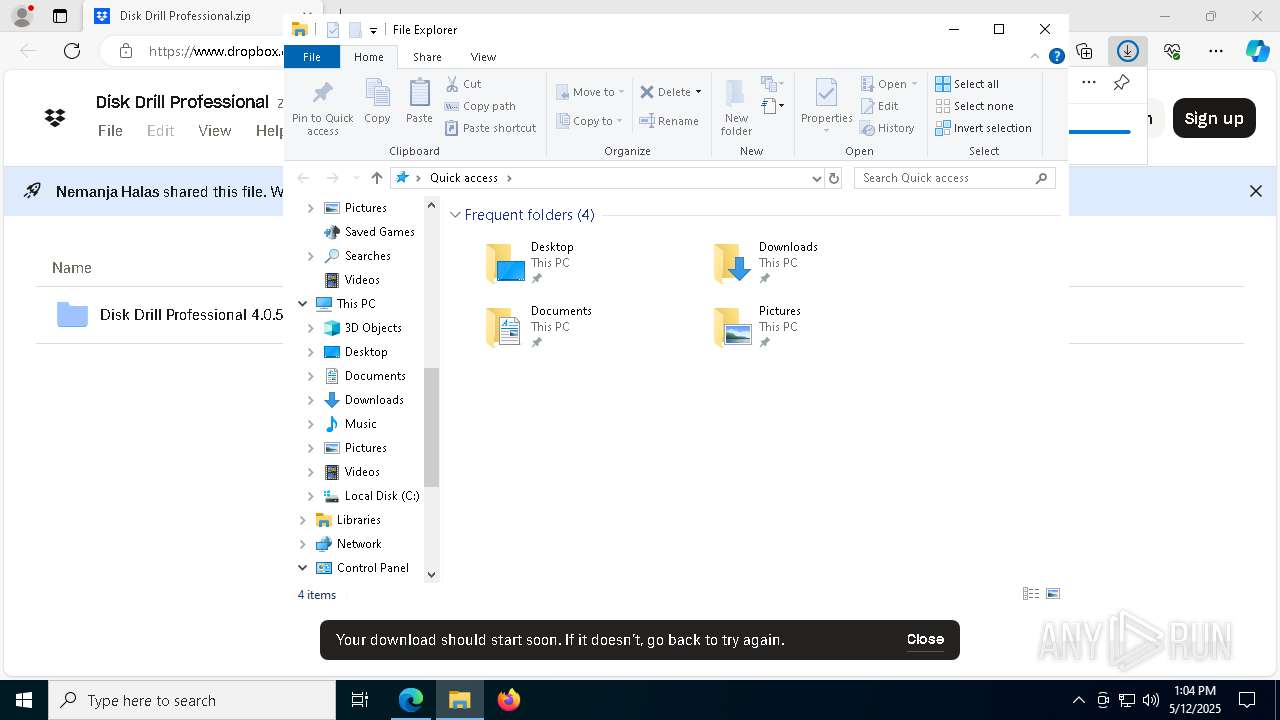Click Pin to Quick access in ribbon
1280x720 pixels.
[322, 108]
